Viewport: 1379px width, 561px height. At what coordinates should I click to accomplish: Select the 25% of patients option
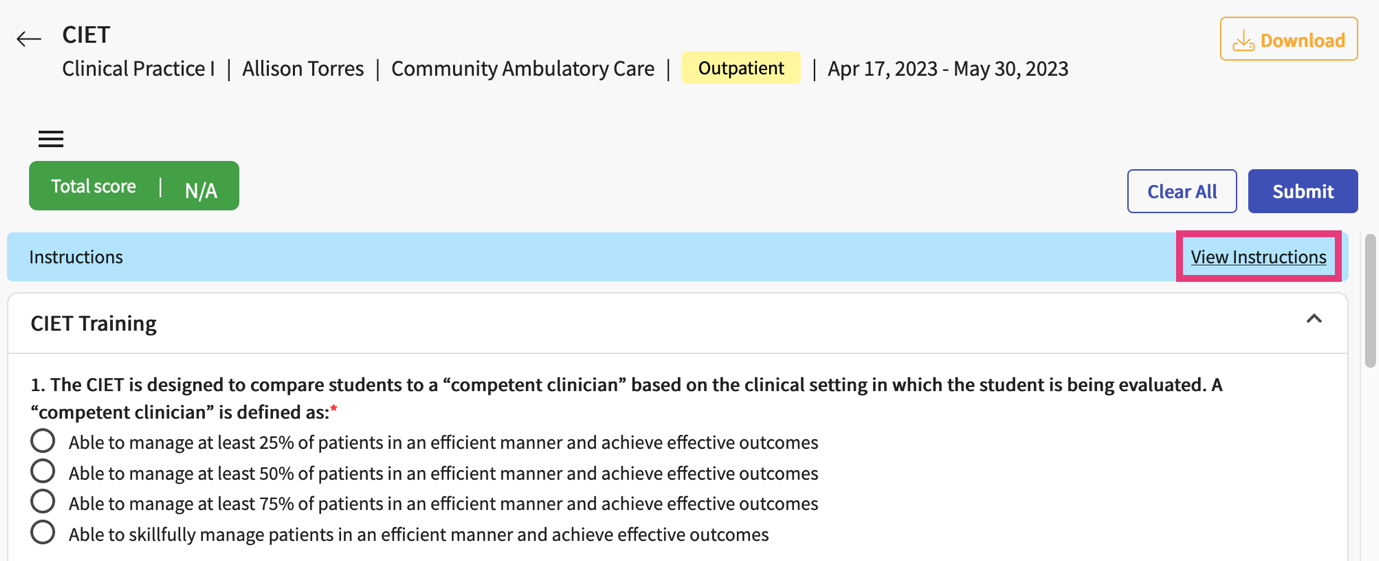coord(43,441)
